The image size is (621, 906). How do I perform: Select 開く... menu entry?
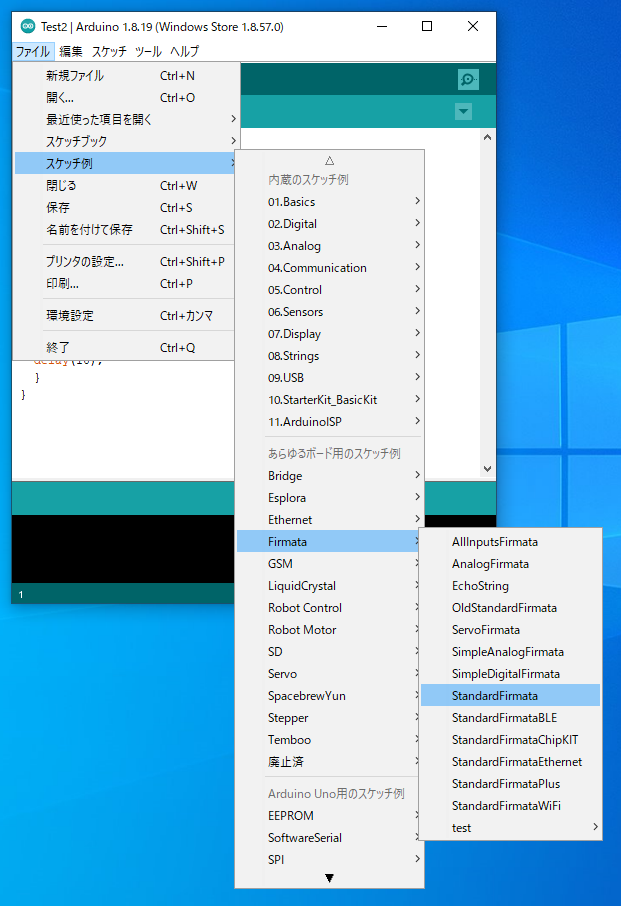coord(124,98)
